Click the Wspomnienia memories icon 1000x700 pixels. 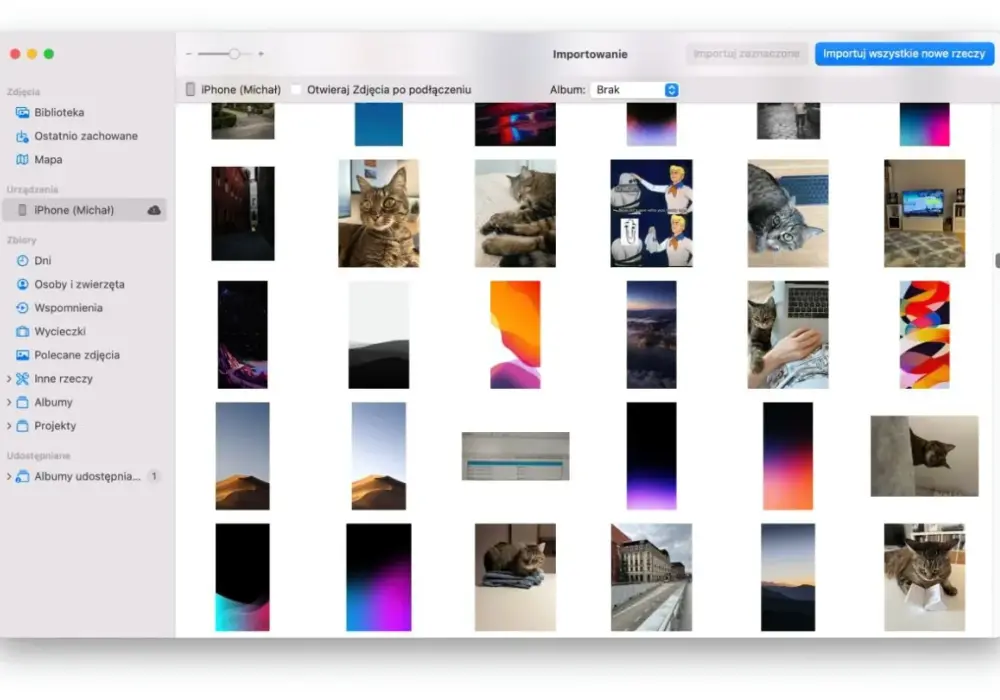click(x=22, y=307)
